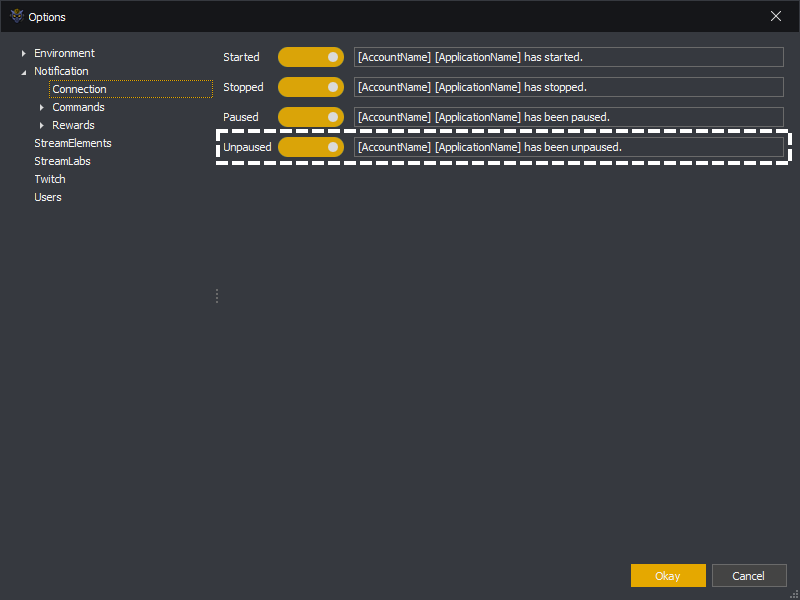Open the StreamElements settings page
The height and width of the screenshot is (600, 800).
point(73,143)
